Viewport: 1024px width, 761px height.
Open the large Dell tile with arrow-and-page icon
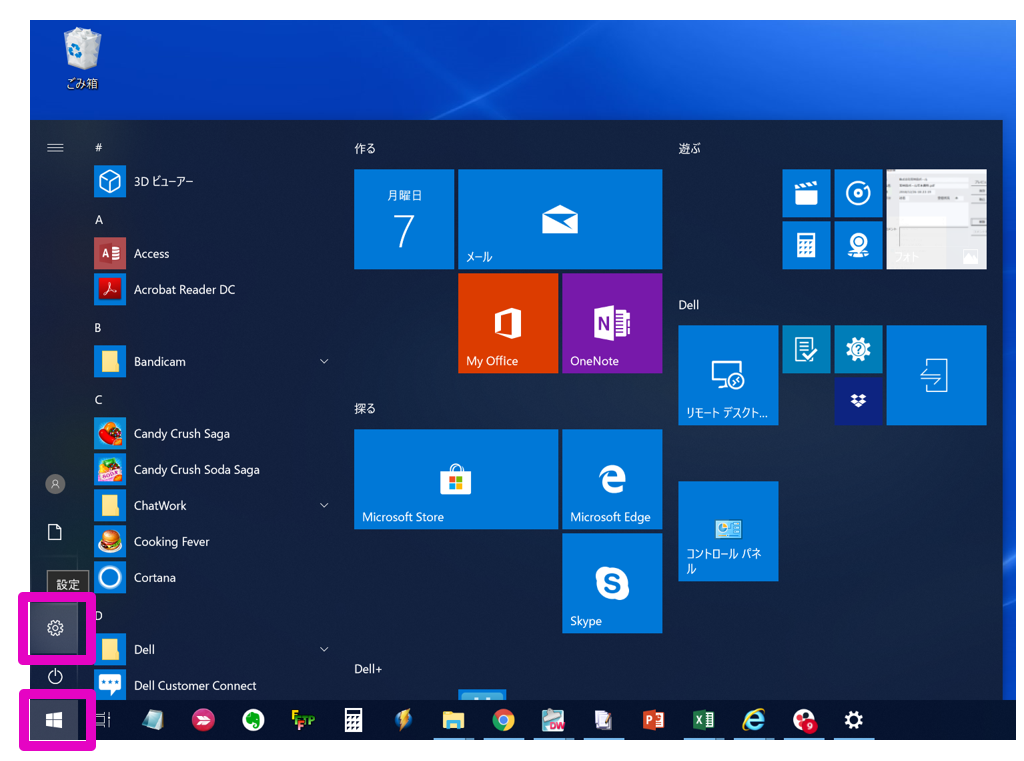(936, 375)
